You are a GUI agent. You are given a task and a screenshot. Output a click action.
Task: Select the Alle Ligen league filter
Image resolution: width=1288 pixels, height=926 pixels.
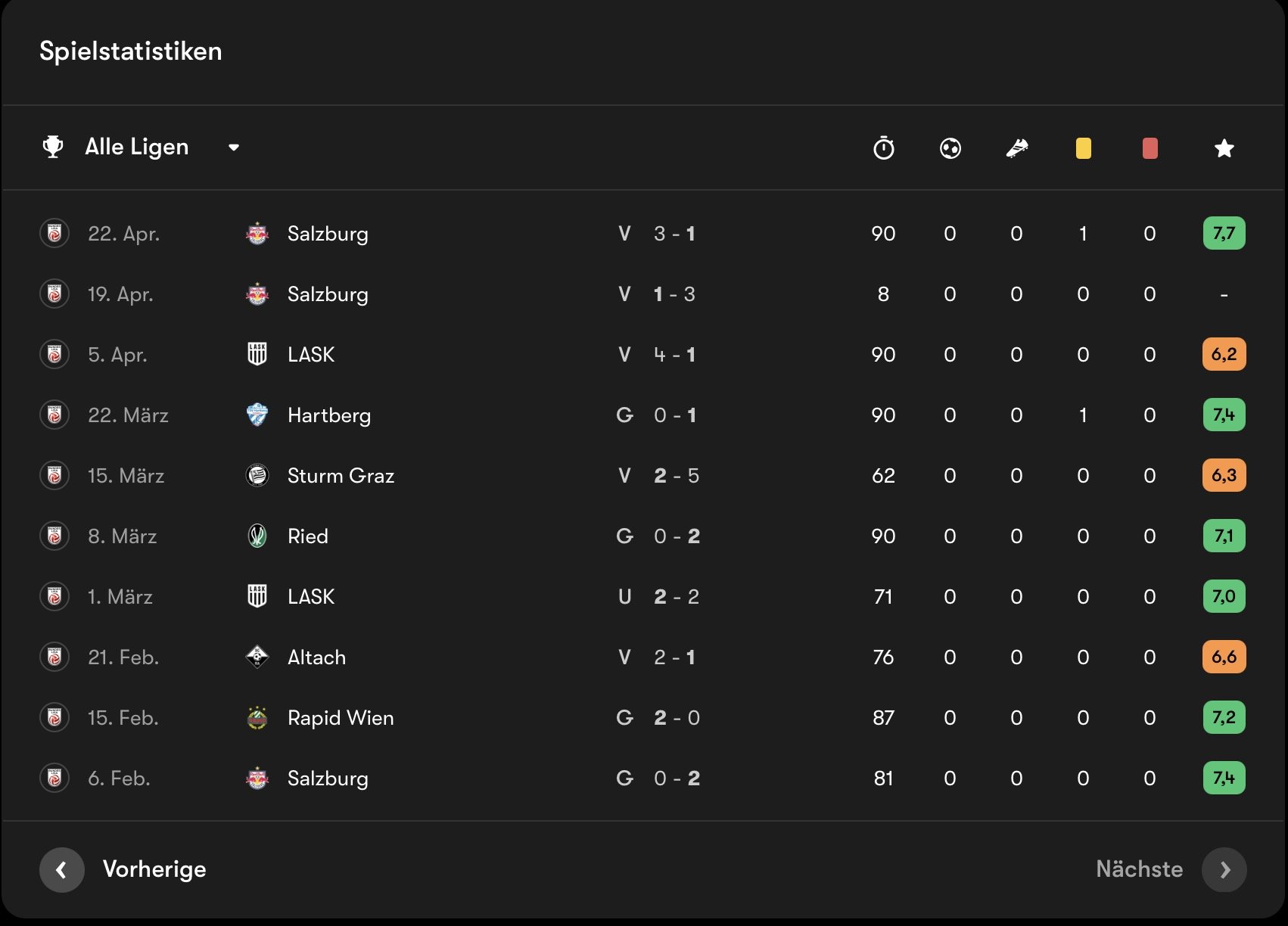137,147
